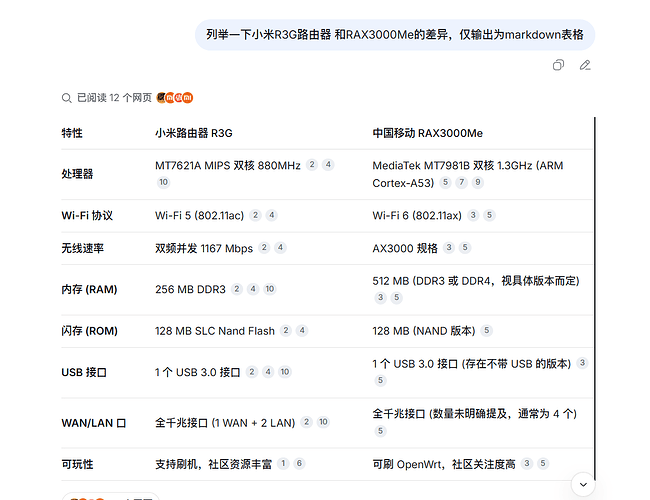Open the source favicons next to 已阅读 12 个网页
This screenshot has height=500, width=650.
coord(175,98)
